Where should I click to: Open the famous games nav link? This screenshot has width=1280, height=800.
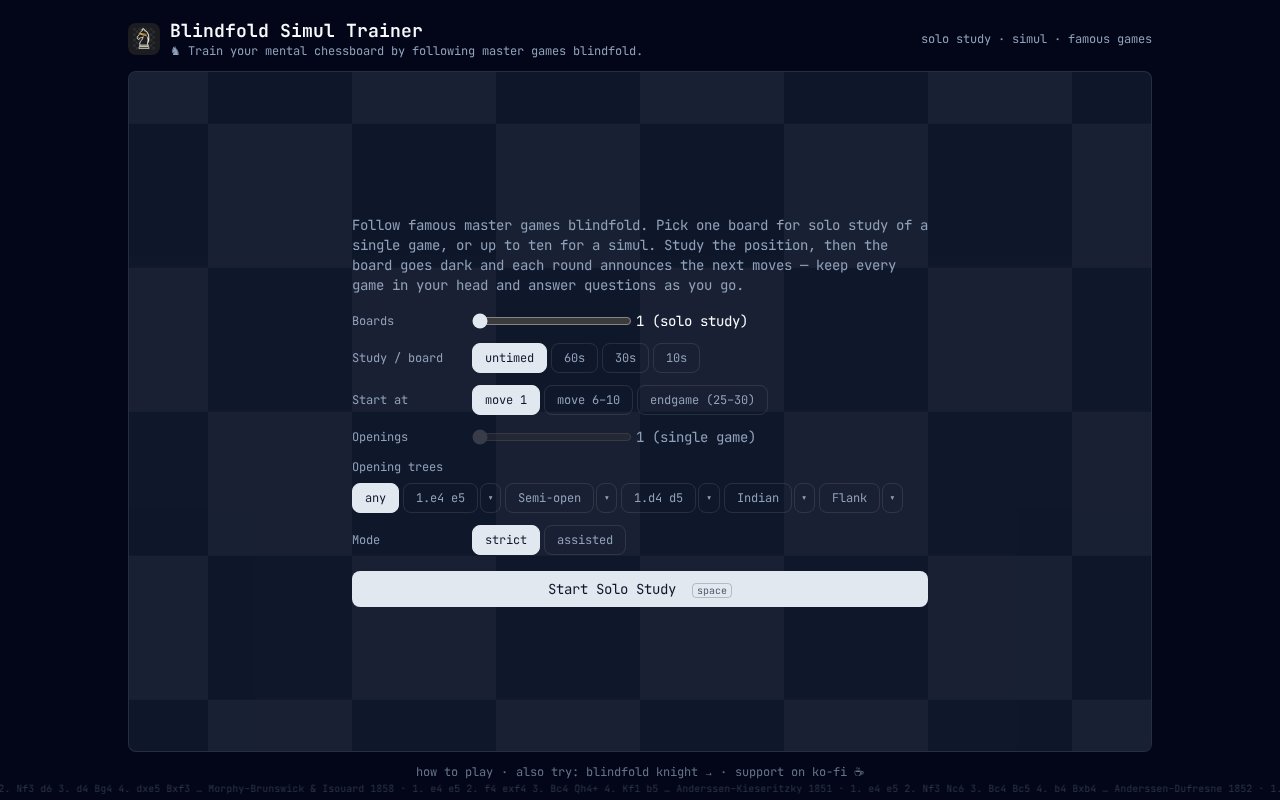1110,39
